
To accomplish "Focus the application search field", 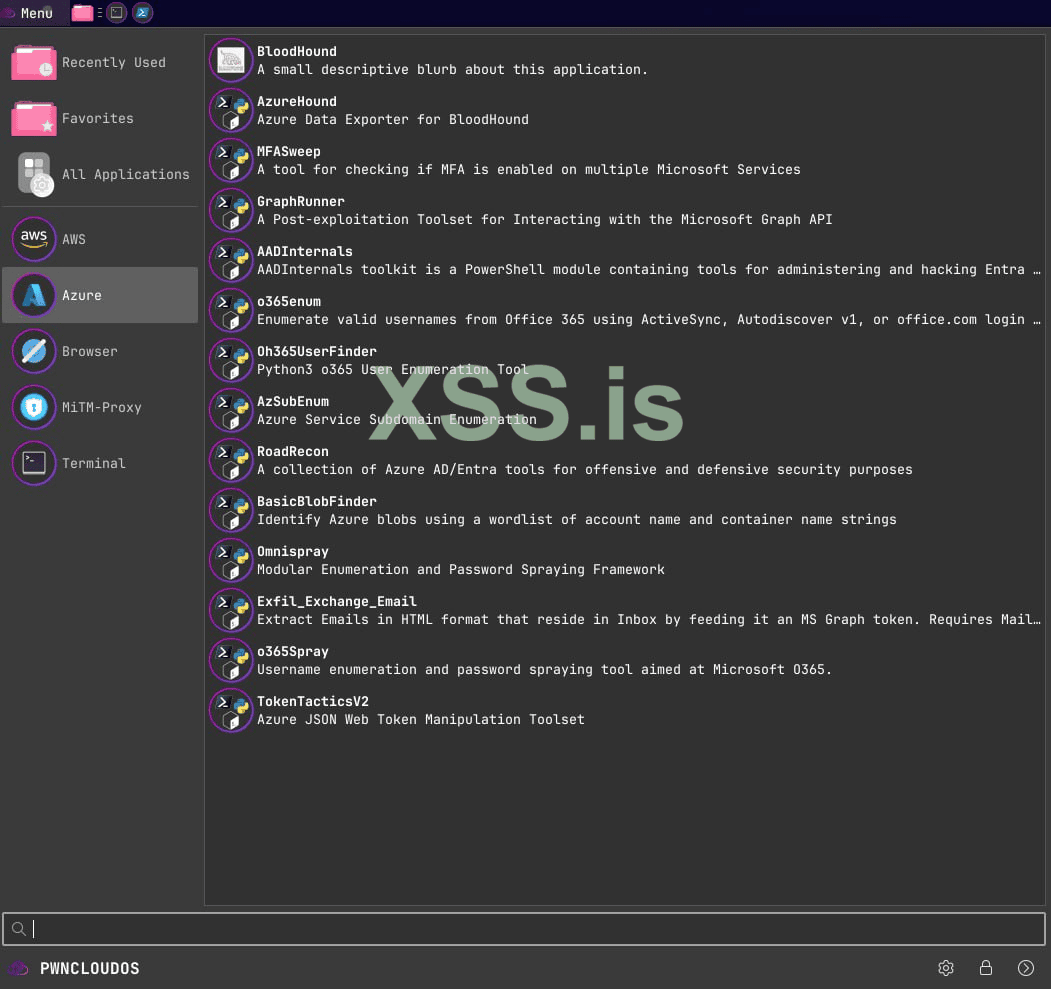I will (524, 929).
